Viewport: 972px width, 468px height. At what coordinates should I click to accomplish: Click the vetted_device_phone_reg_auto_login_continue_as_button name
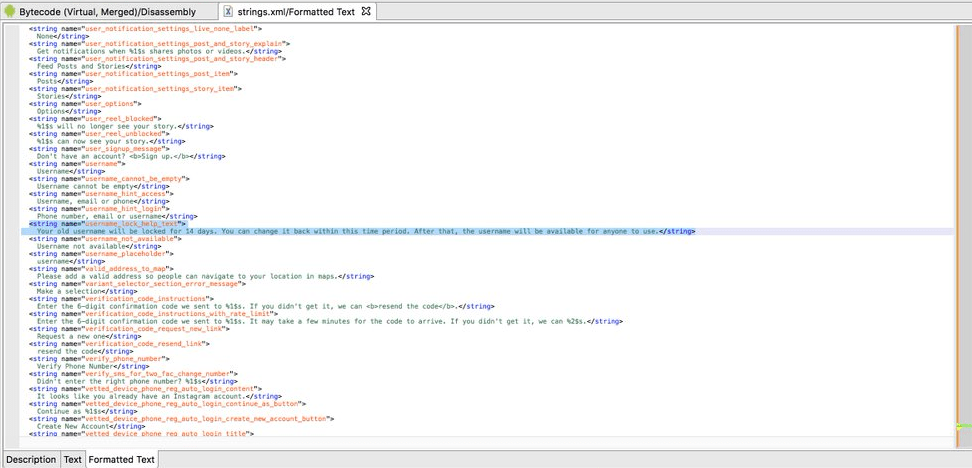[x=192, y=404]
